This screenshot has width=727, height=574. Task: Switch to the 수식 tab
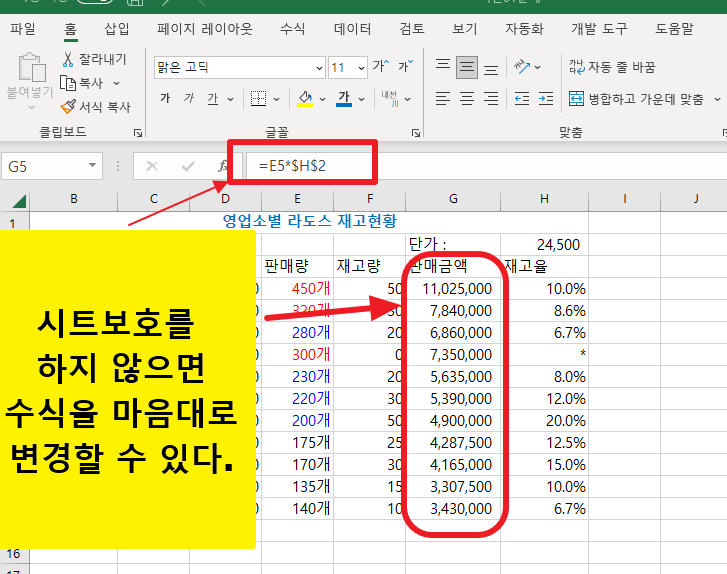[x=293, y=29]
